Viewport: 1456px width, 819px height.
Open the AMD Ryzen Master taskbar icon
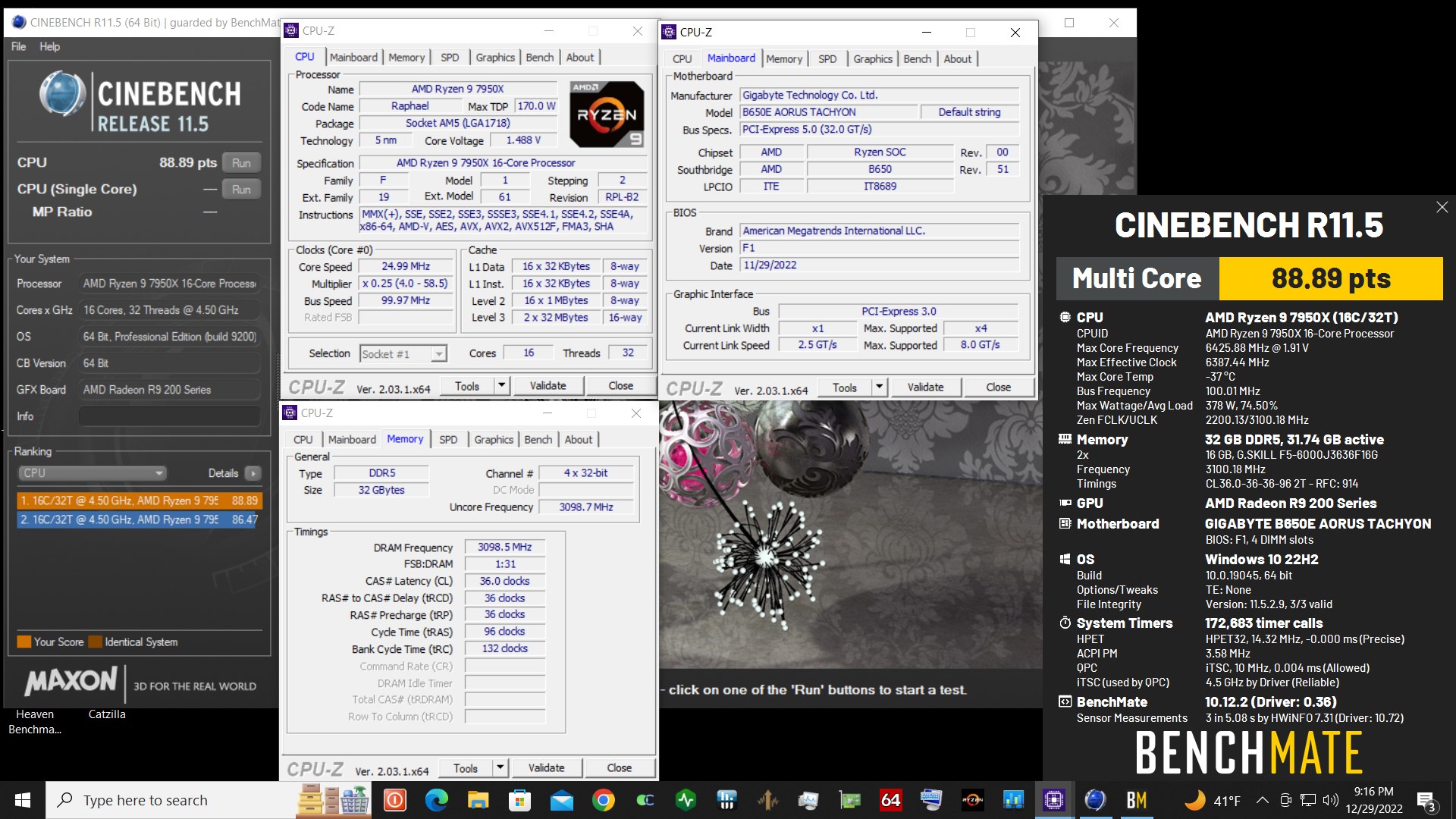coord(972,800)
